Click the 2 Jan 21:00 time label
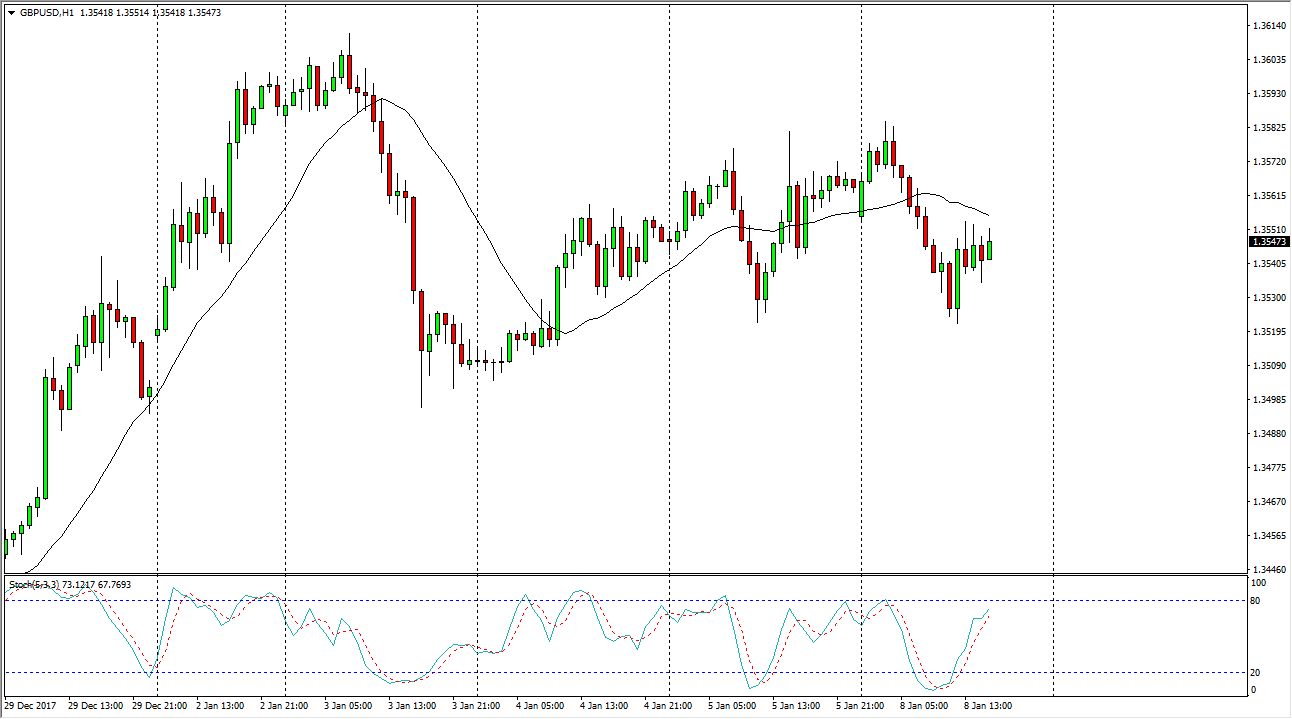The image size is (1292, 719). click(x=285, y=706)
